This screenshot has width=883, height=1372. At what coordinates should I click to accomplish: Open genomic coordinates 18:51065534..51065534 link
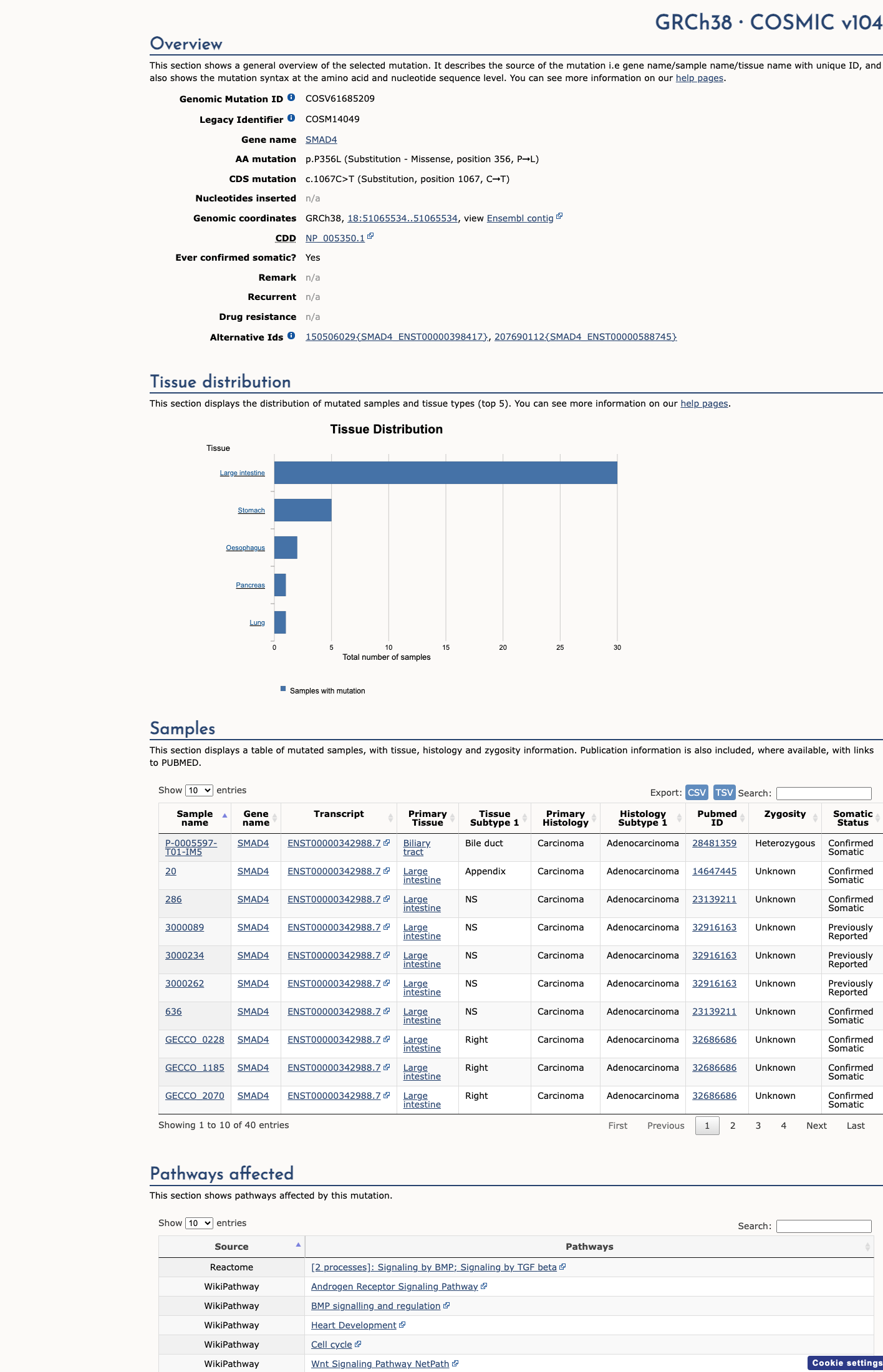402,218
